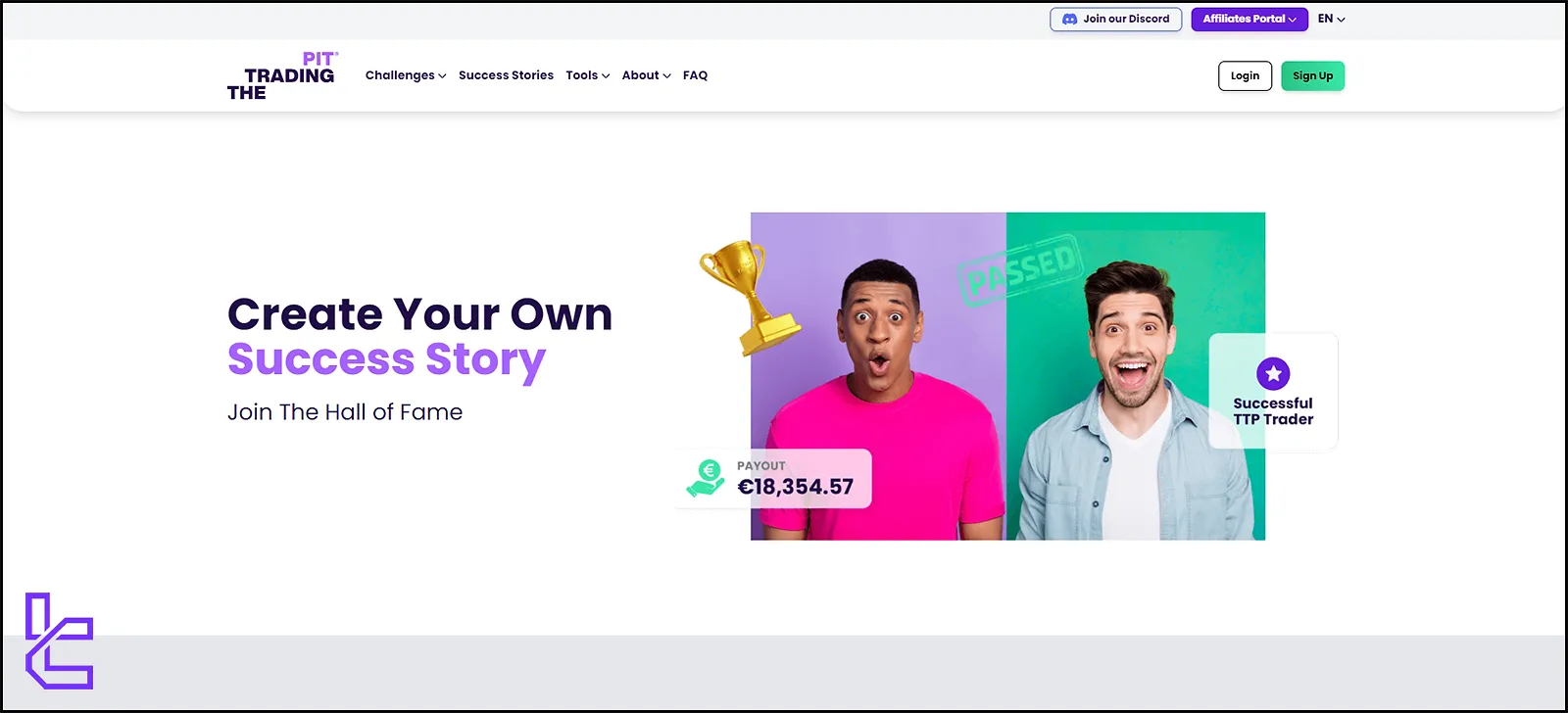Click the €18,354.57 payout card

(773, 478)
